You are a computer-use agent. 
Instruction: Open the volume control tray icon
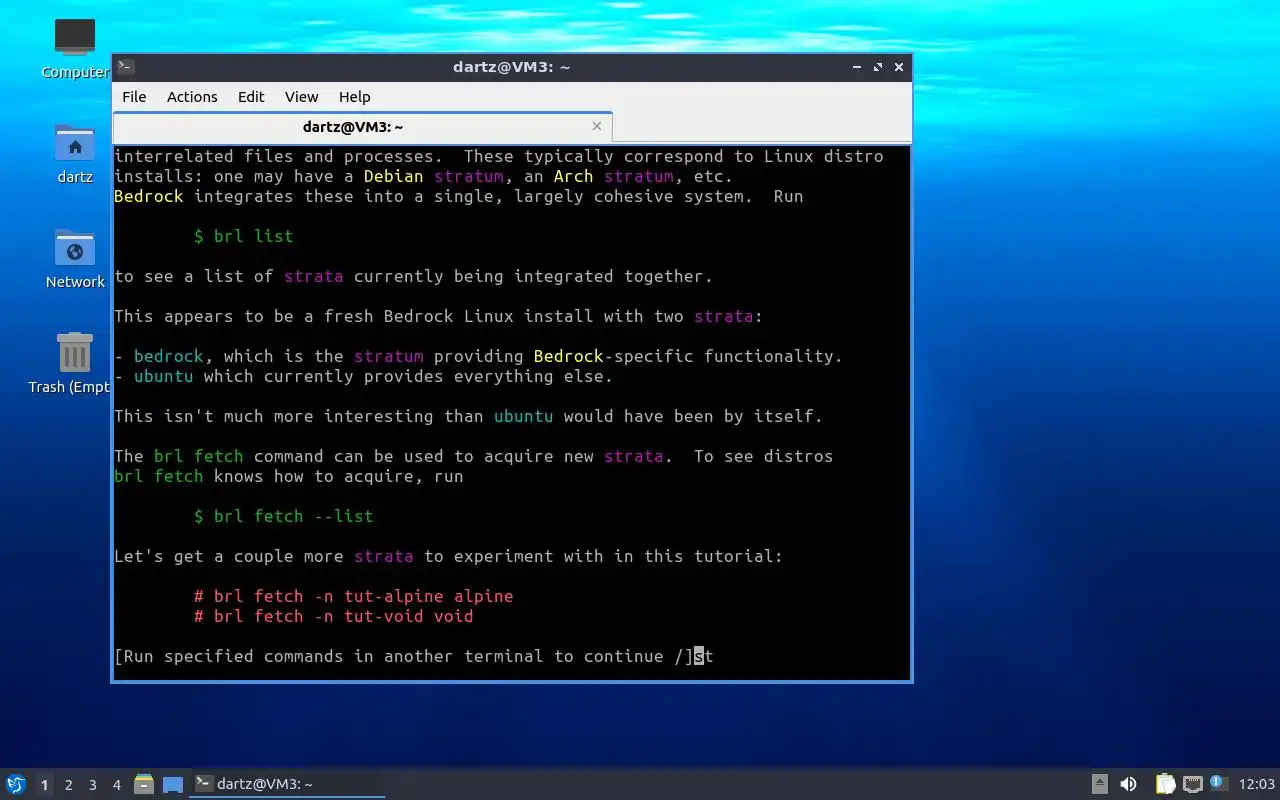pos(1128,784)
